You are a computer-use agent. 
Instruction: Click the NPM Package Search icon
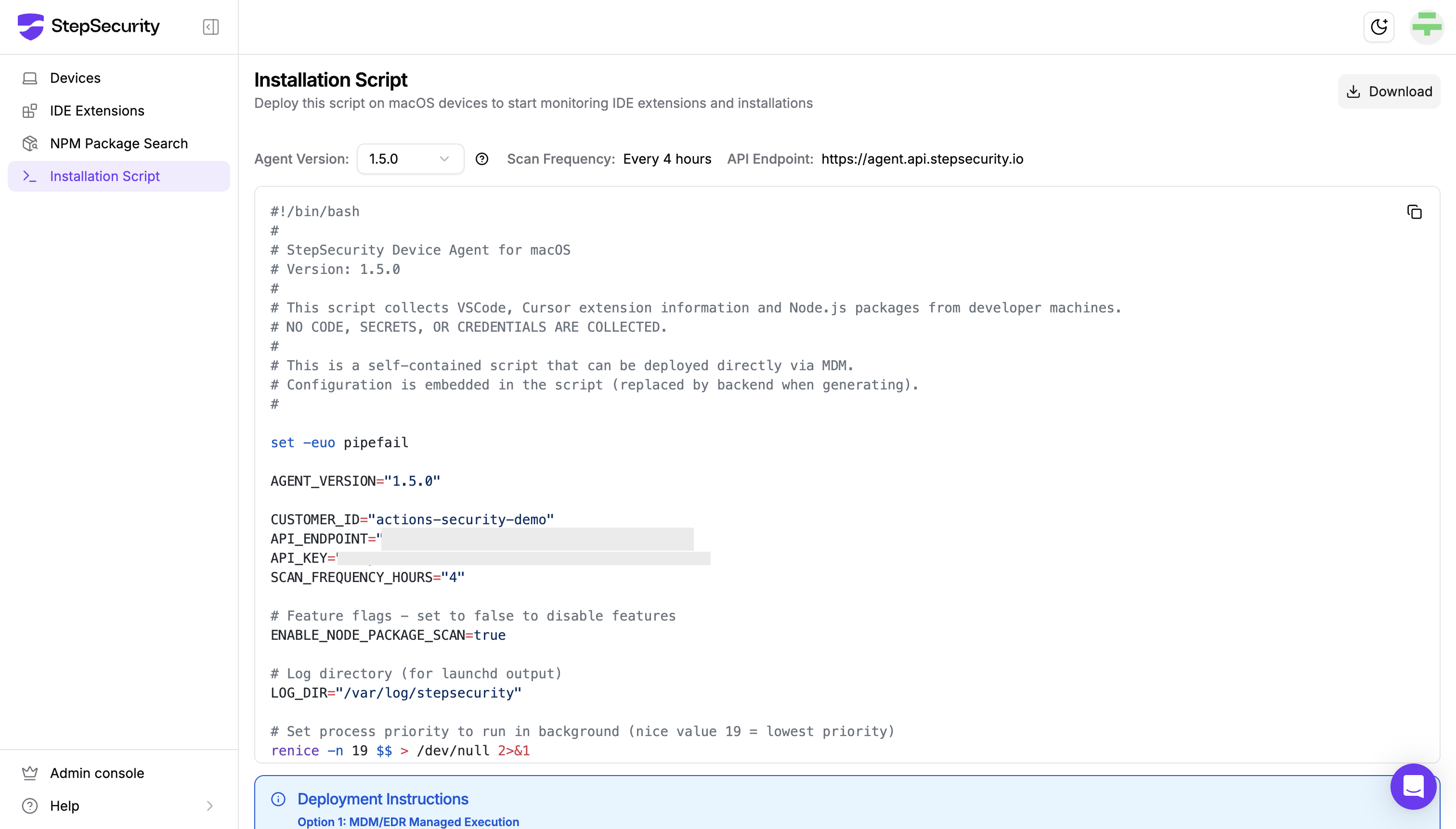29,143
